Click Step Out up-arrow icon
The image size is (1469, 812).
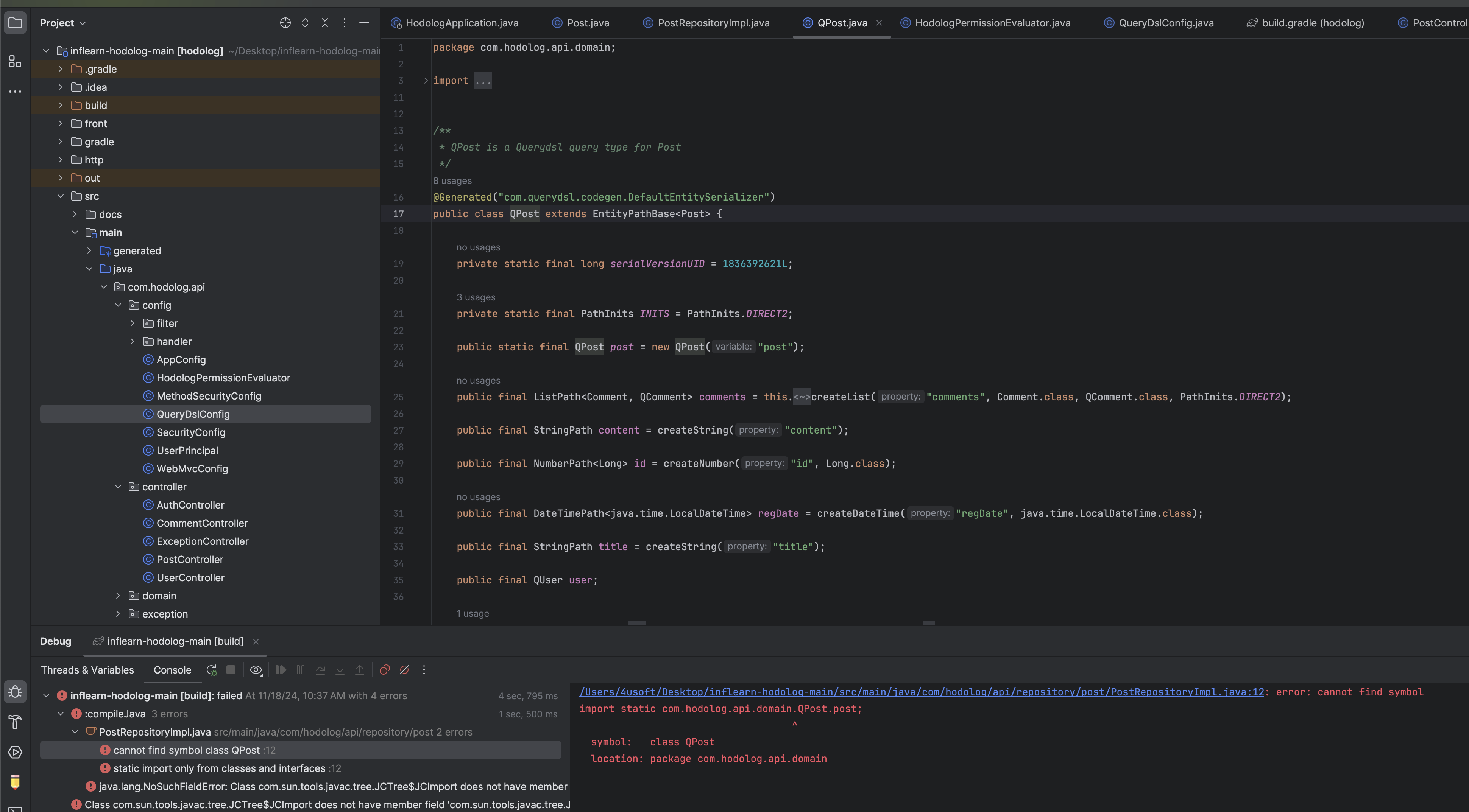360,670
